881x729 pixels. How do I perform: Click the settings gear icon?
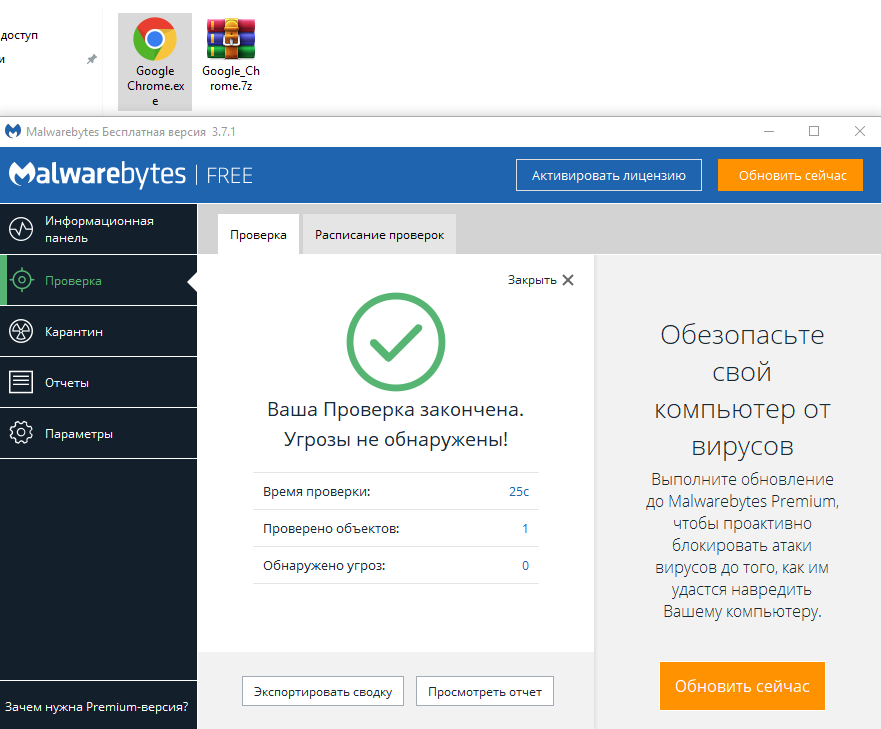(x=21, y=433)
